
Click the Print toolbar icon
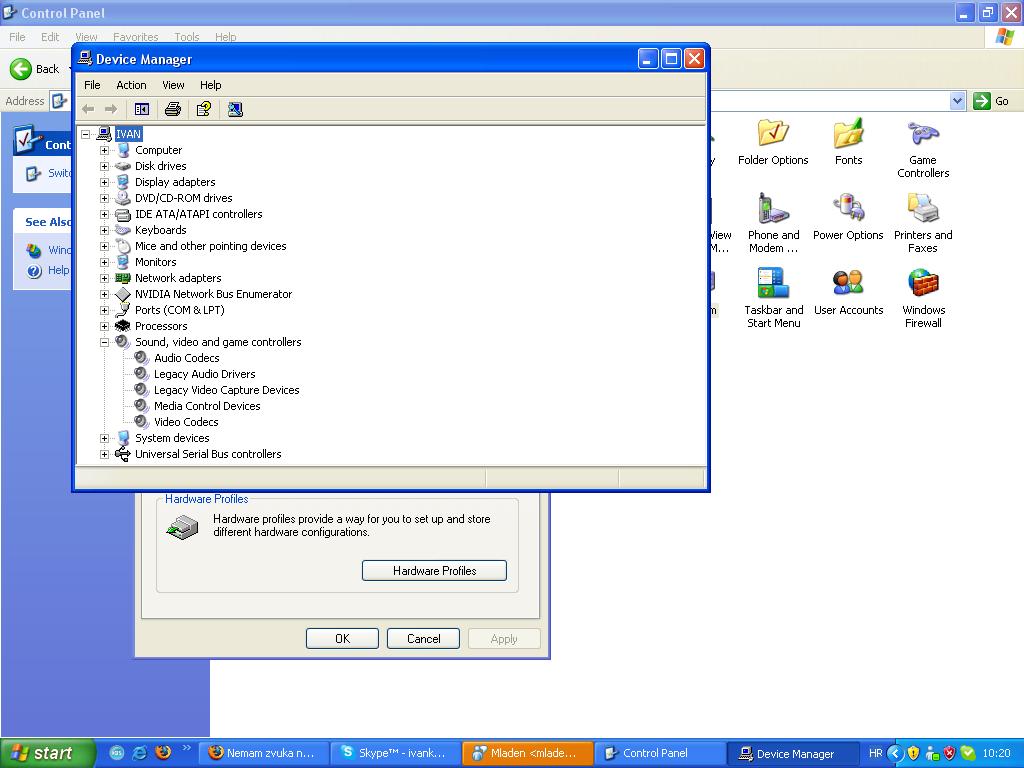pos(172,109)
